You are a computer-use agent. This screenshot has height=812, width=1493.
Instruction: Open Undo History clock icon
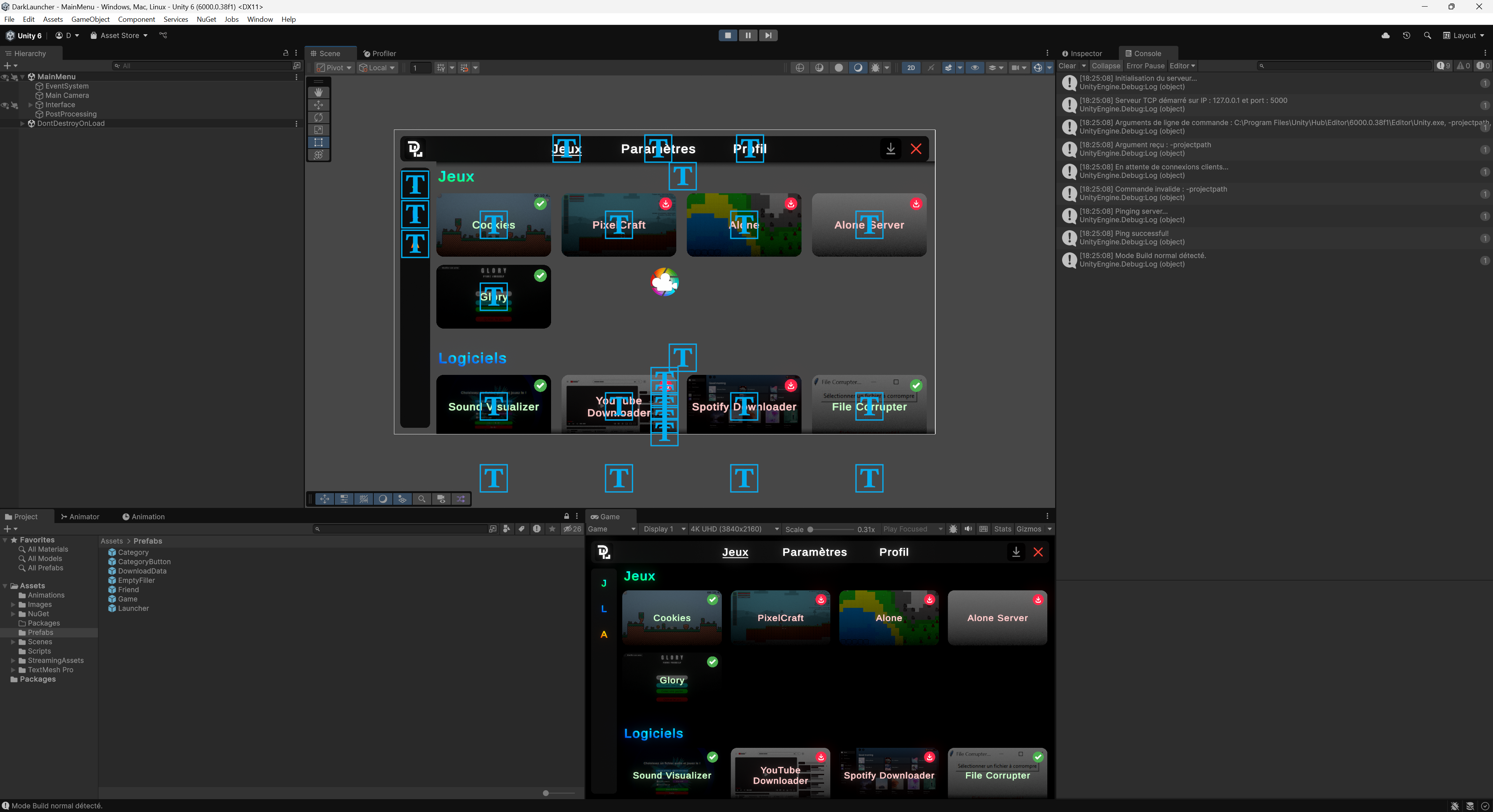pos(1406,35)
